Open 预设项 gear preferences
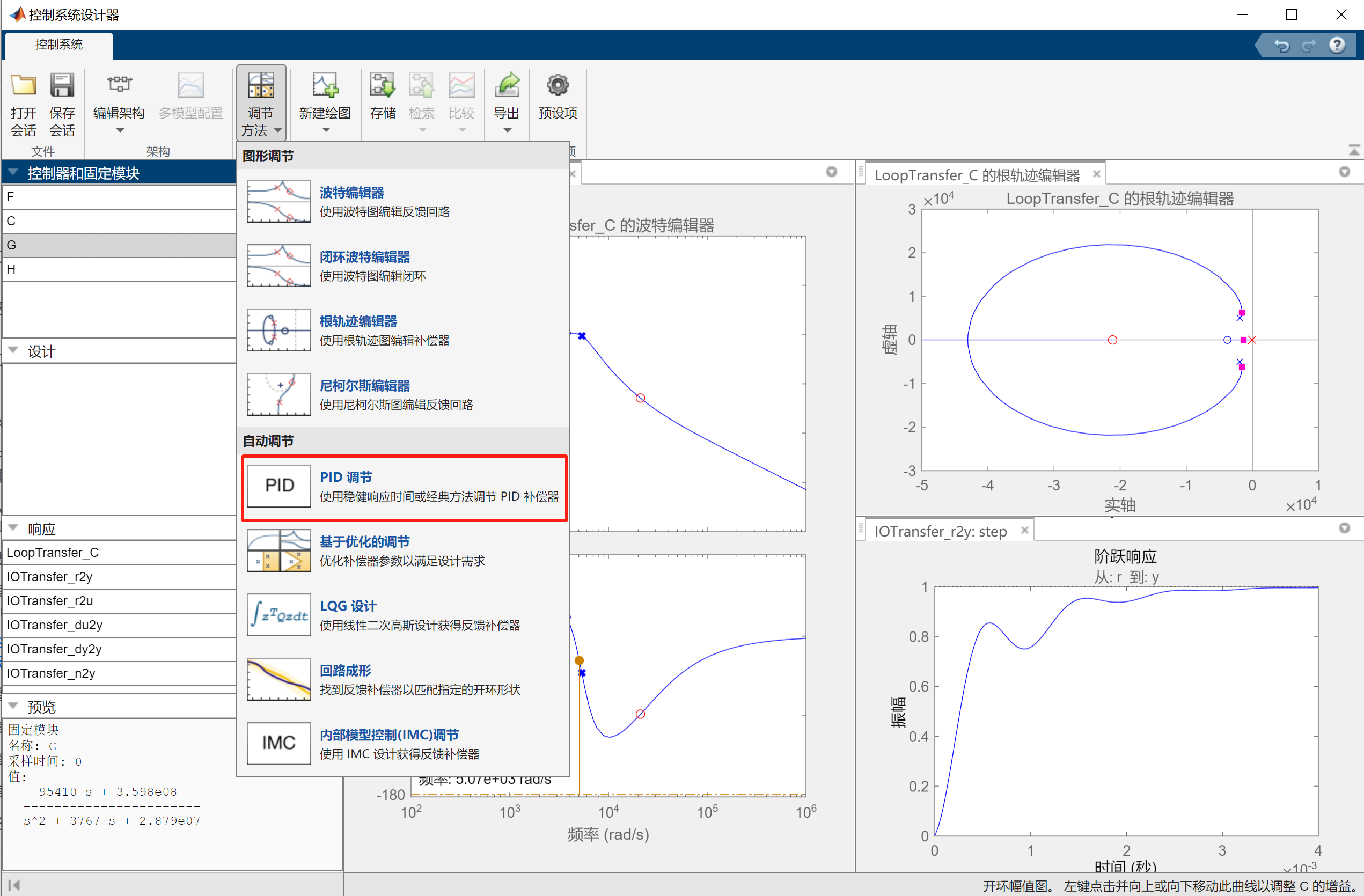Image resolution: width=1364 pixels, height=896 pixels. (557, 86)
